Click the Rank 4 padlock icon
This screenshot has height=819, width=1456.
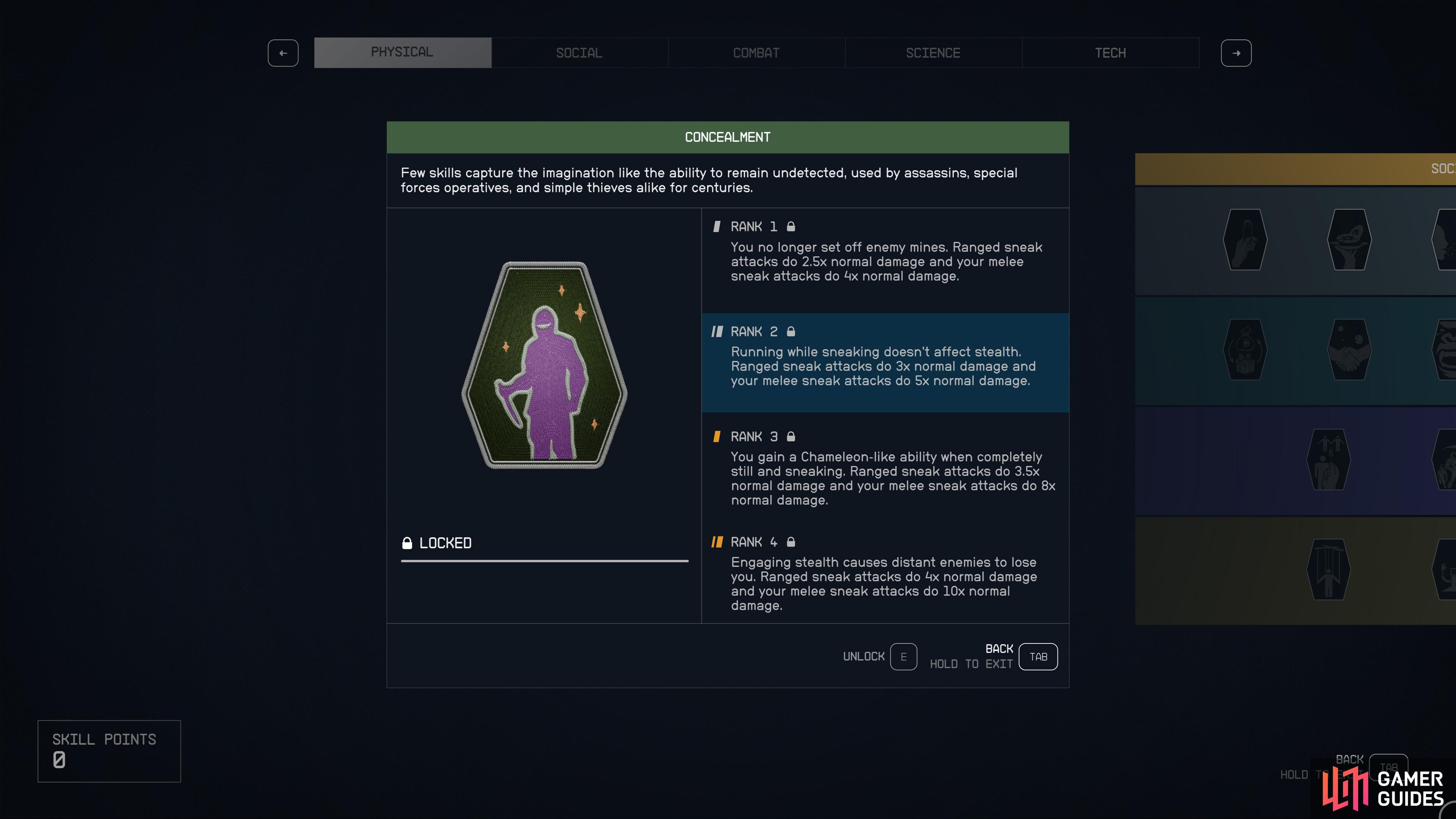[x=791, y=542]
